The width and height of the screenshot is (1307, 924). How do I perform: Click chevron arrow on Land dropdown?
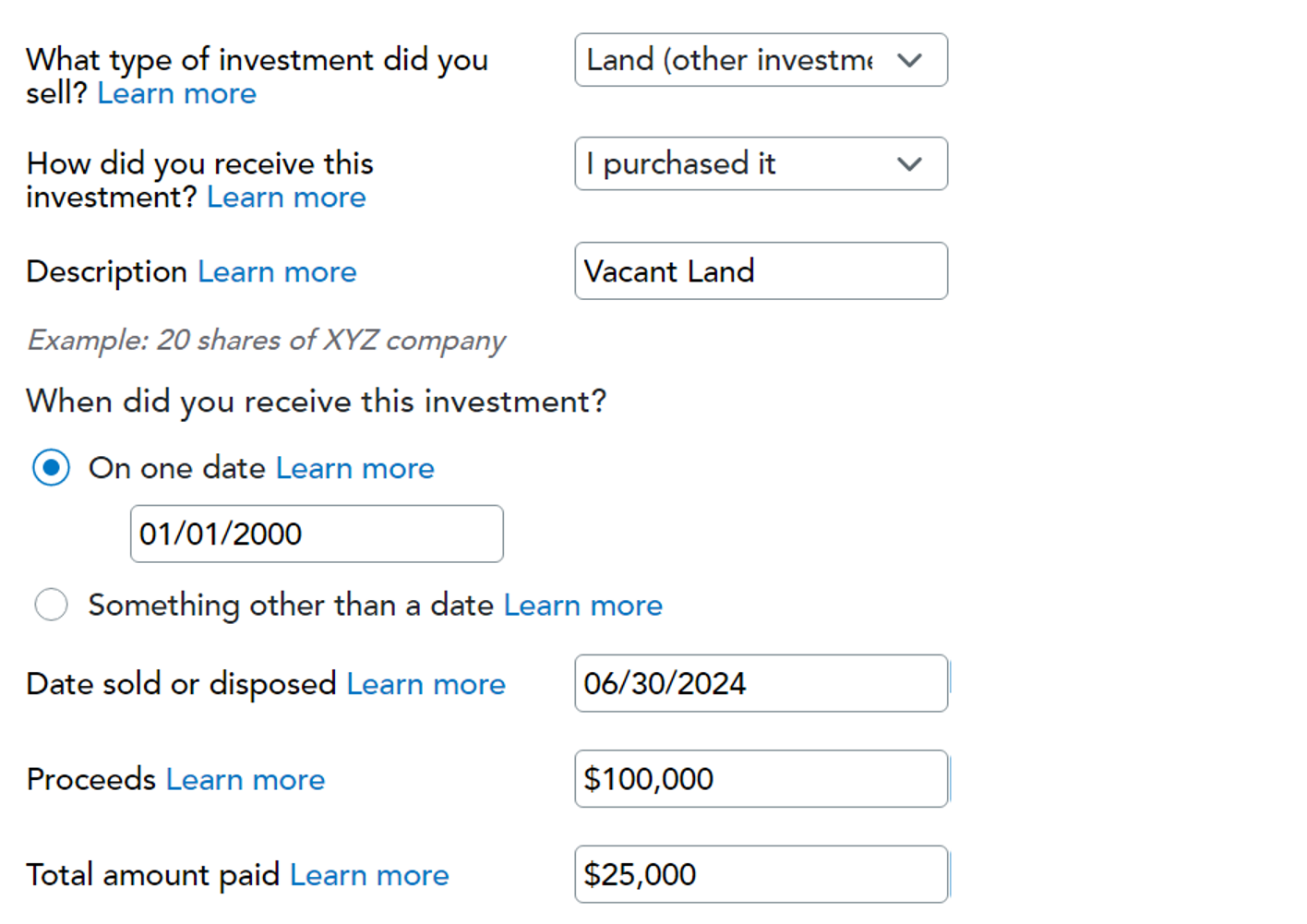click(909, 61)
